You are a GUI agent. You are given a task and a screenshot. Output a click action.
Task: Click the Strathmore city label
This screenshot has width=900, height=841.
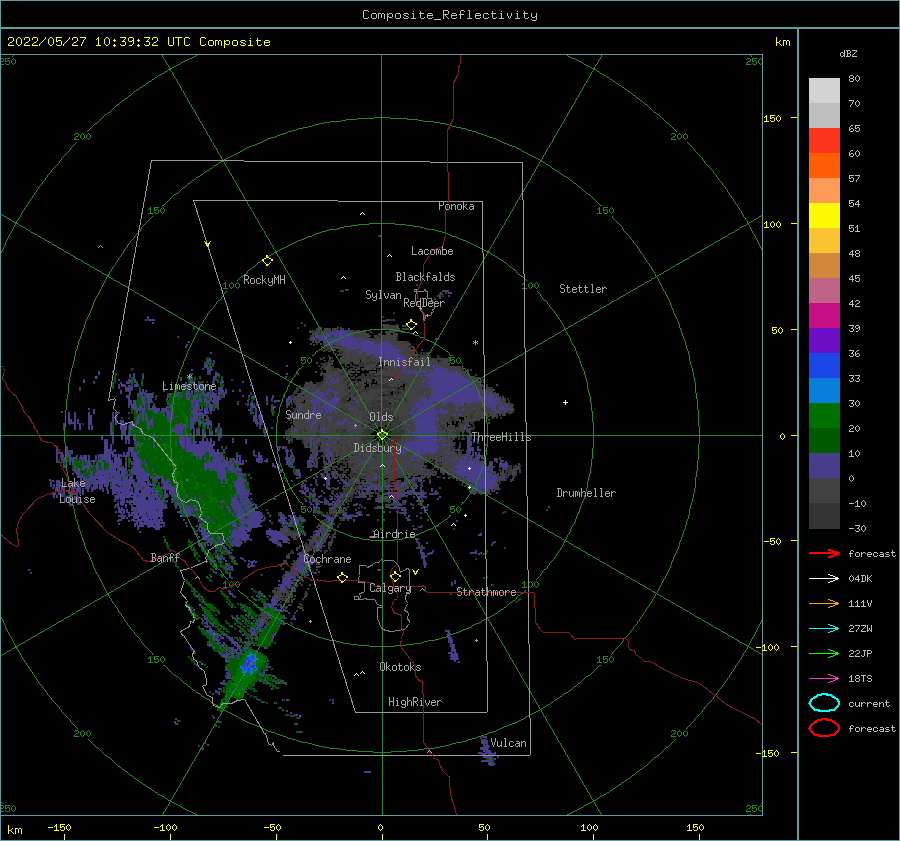[486, 592]
